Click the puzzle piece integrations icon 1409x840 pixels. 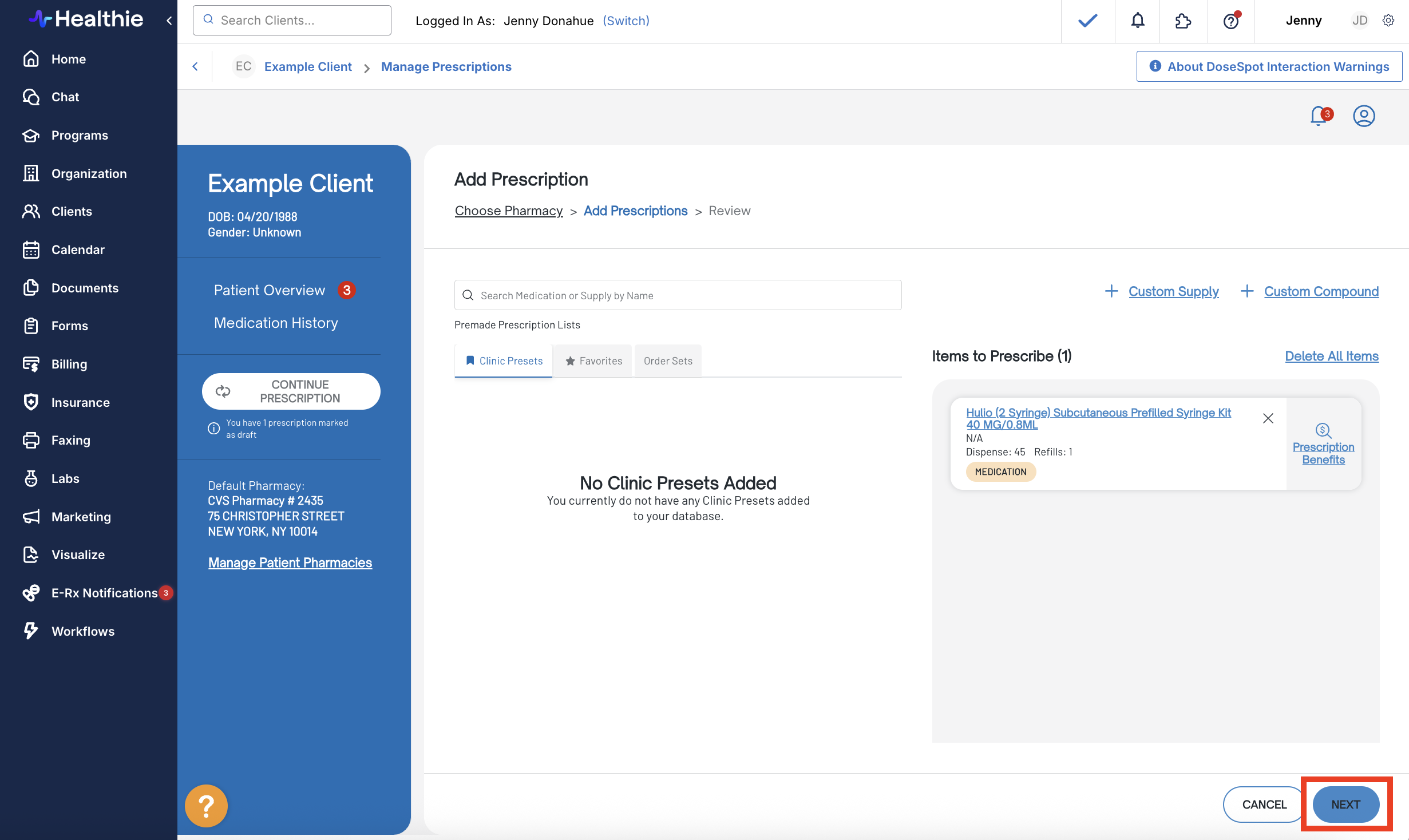coord(1183,21)
